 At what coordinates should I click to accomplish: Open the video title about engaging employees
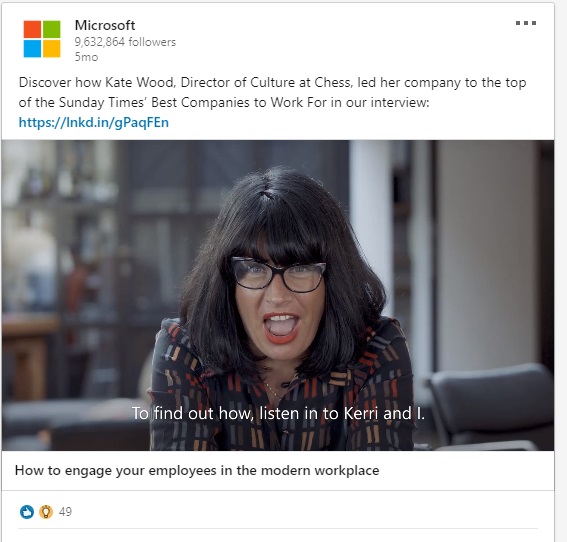[197, 470]
